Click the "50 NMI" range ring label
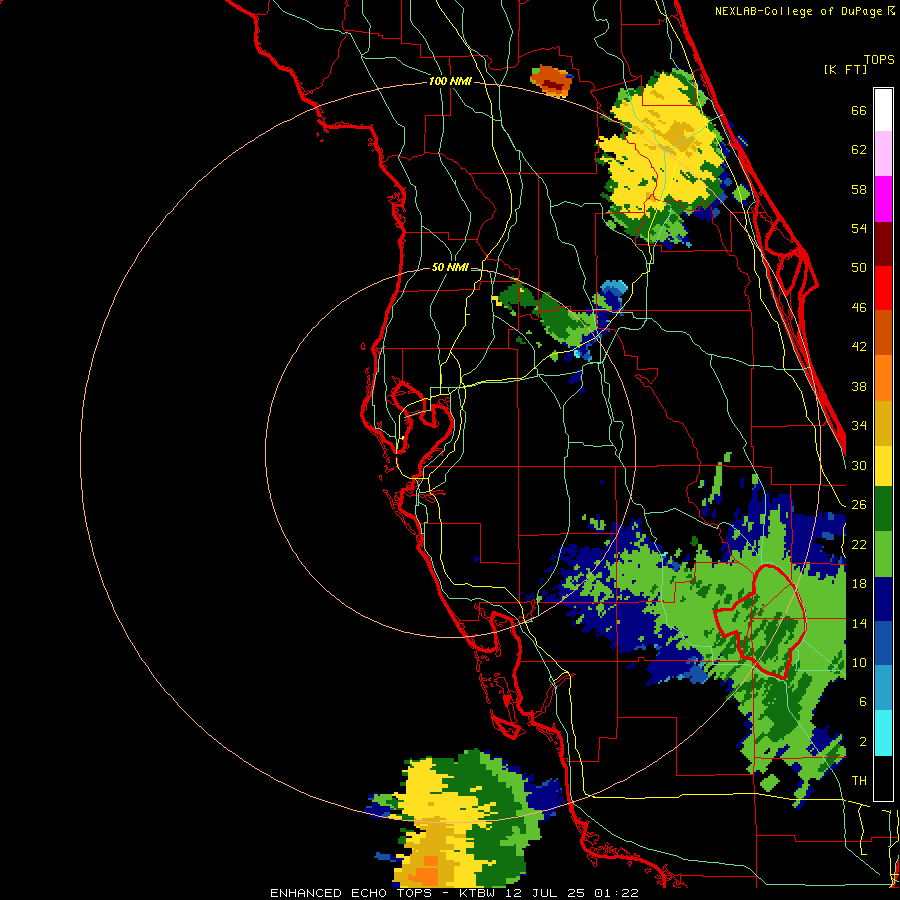Viewport: 900px width, 900px height. click(x=450, y=267)
